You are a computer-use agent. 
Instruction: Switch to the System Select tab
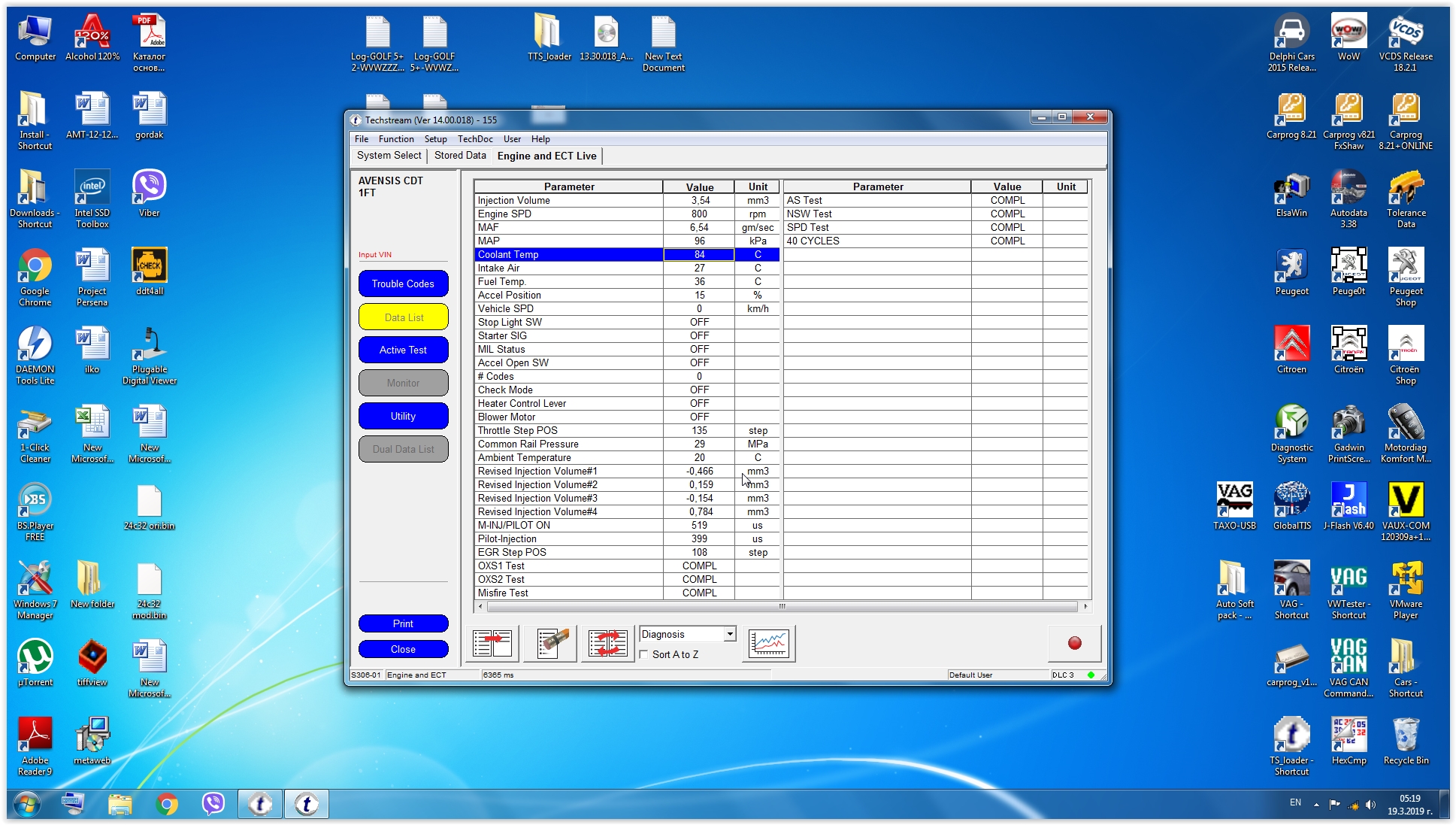click(x=389, y=156)
